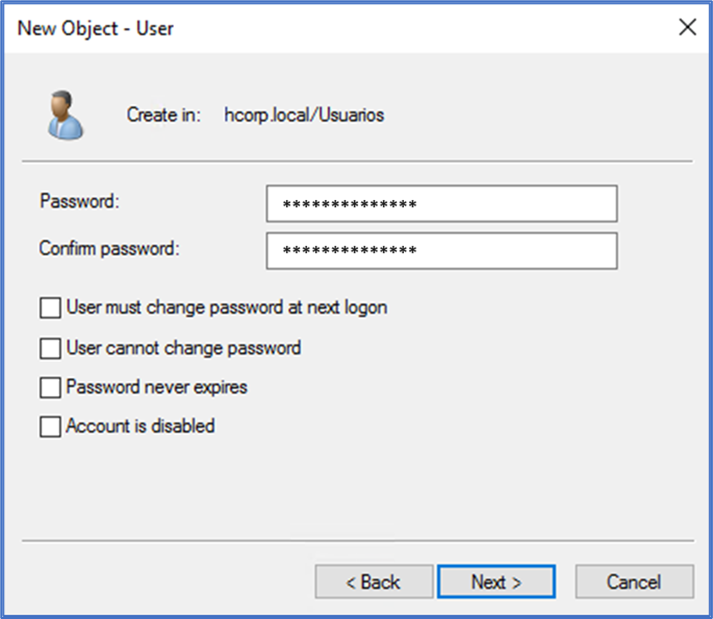This screenshot has height=619, width=713.
Task: Tick the box beside User cannot change password
Action: (50, 349)
